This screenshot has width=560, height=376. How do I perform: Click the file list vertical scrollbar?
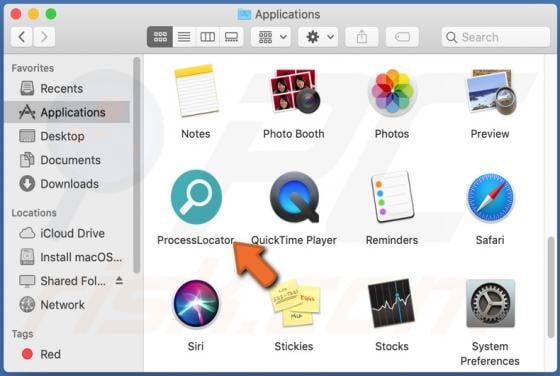(x=551, y=287)
